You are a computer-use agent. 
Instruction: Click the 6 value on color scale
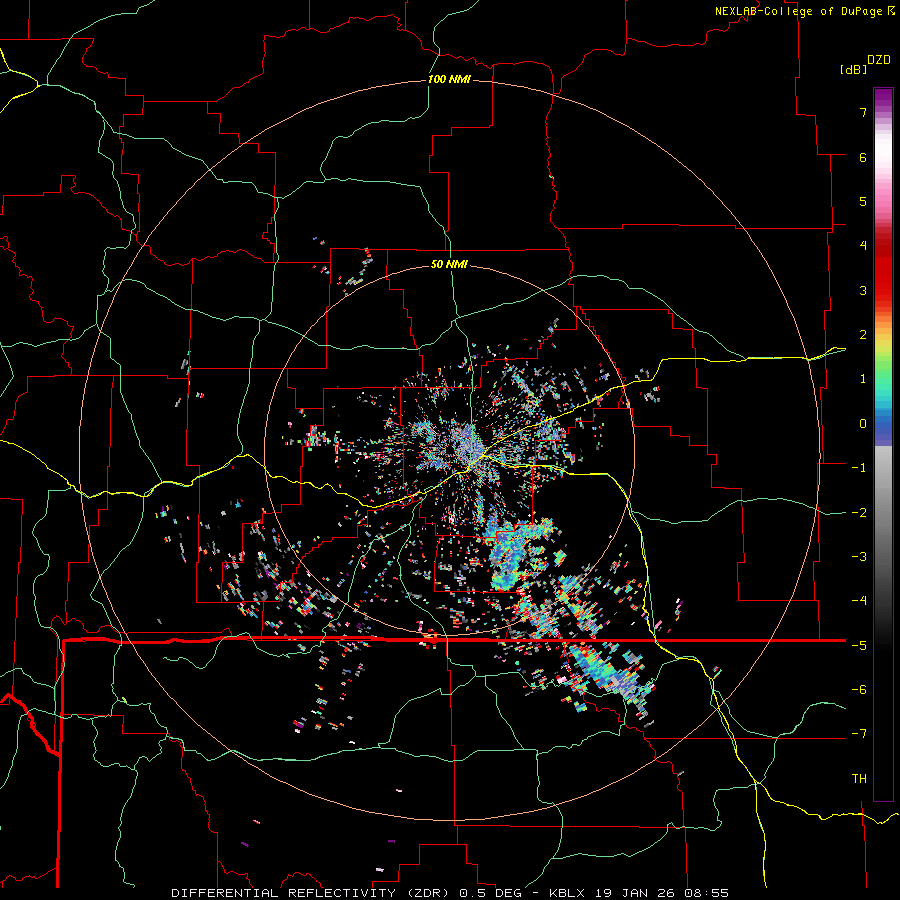863,157
